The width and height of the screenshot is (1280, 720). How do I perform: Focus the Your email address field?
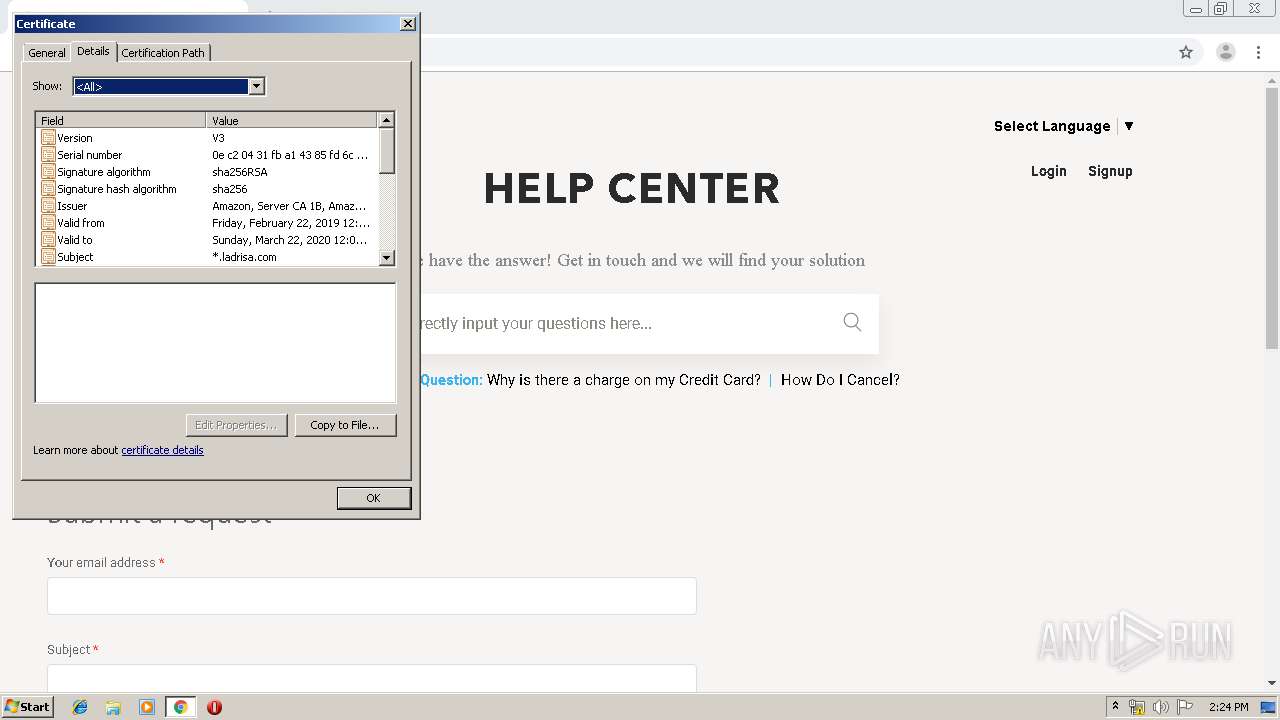pyautogui.click(x=372, y=596)
